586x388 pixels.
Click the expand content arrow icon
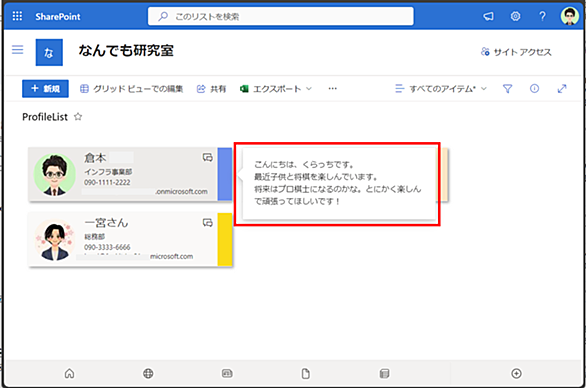pyautogui.click(x=562, y=89)
